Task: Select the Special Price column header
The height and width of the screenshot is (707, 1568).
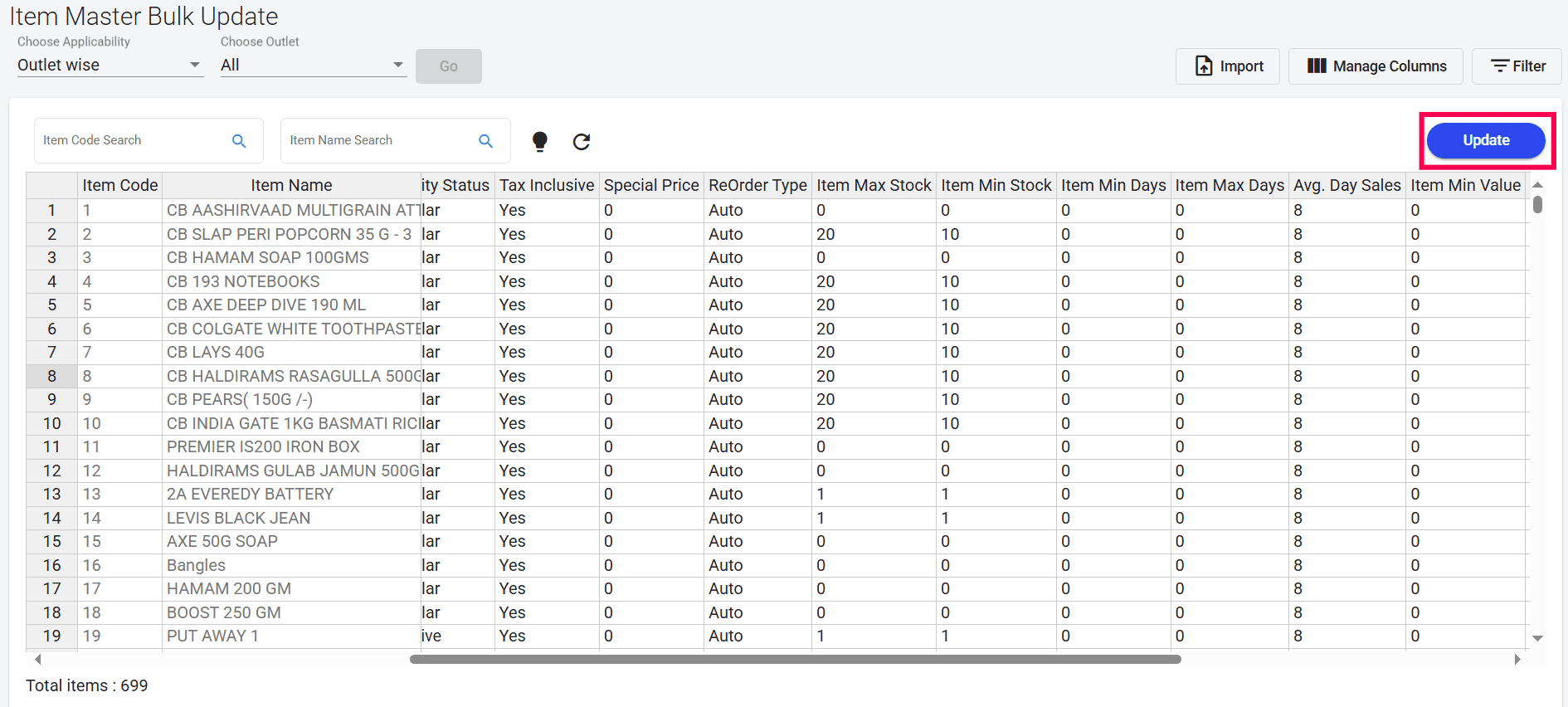Action: click(651, 185)
